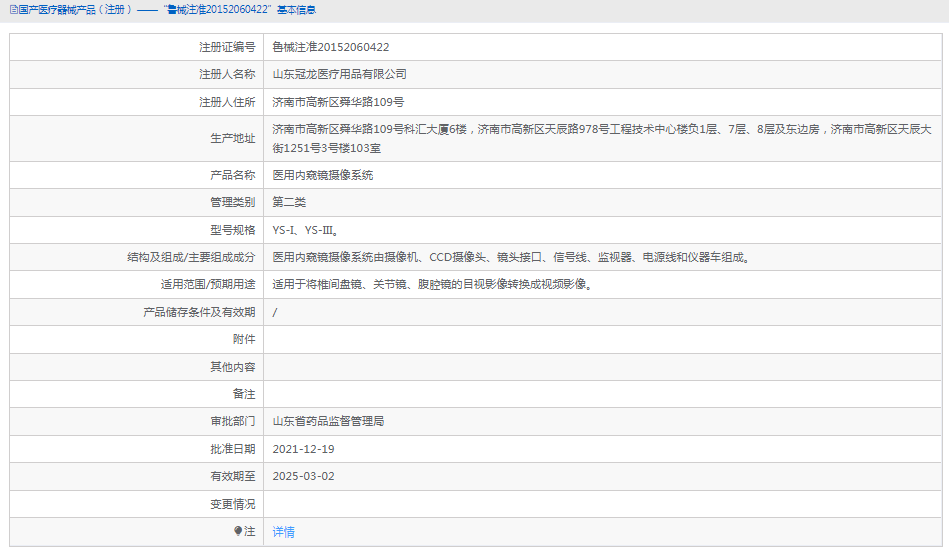Click the 备注 label
Image resolution: width=949 pixels, height=551 pixels.
point(244,395)
